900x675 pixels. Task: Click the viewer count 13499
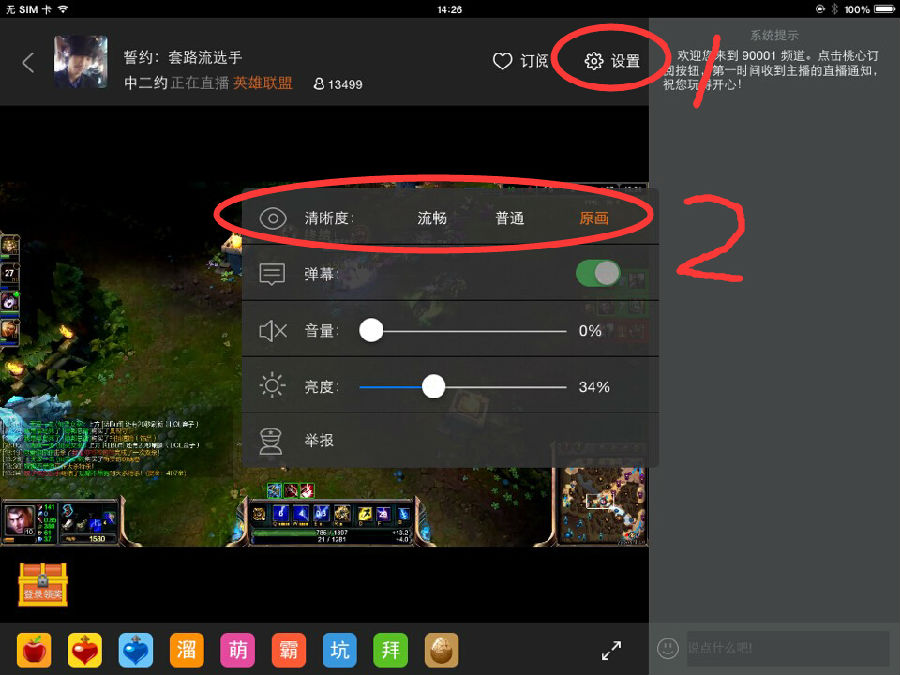pyautogui.click(x=339, y=84)
